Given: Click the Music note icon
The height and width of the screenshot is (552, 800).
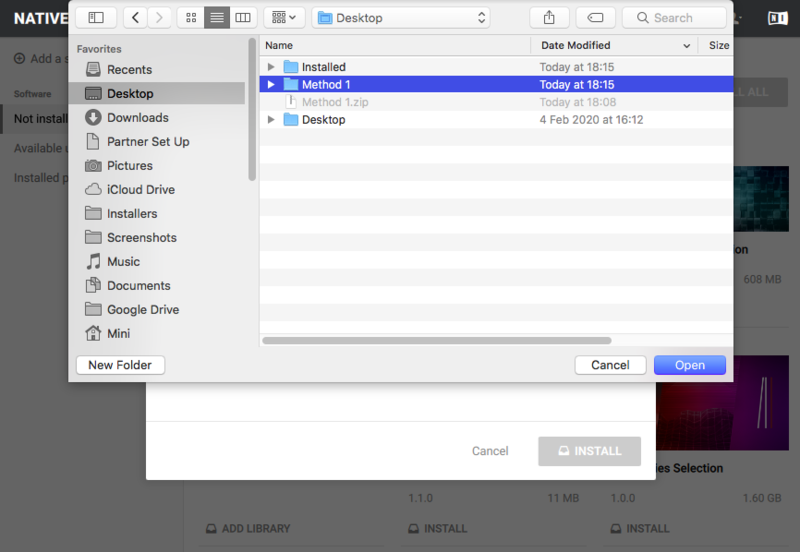Looking at the screenshot, I should pos(93,261).
